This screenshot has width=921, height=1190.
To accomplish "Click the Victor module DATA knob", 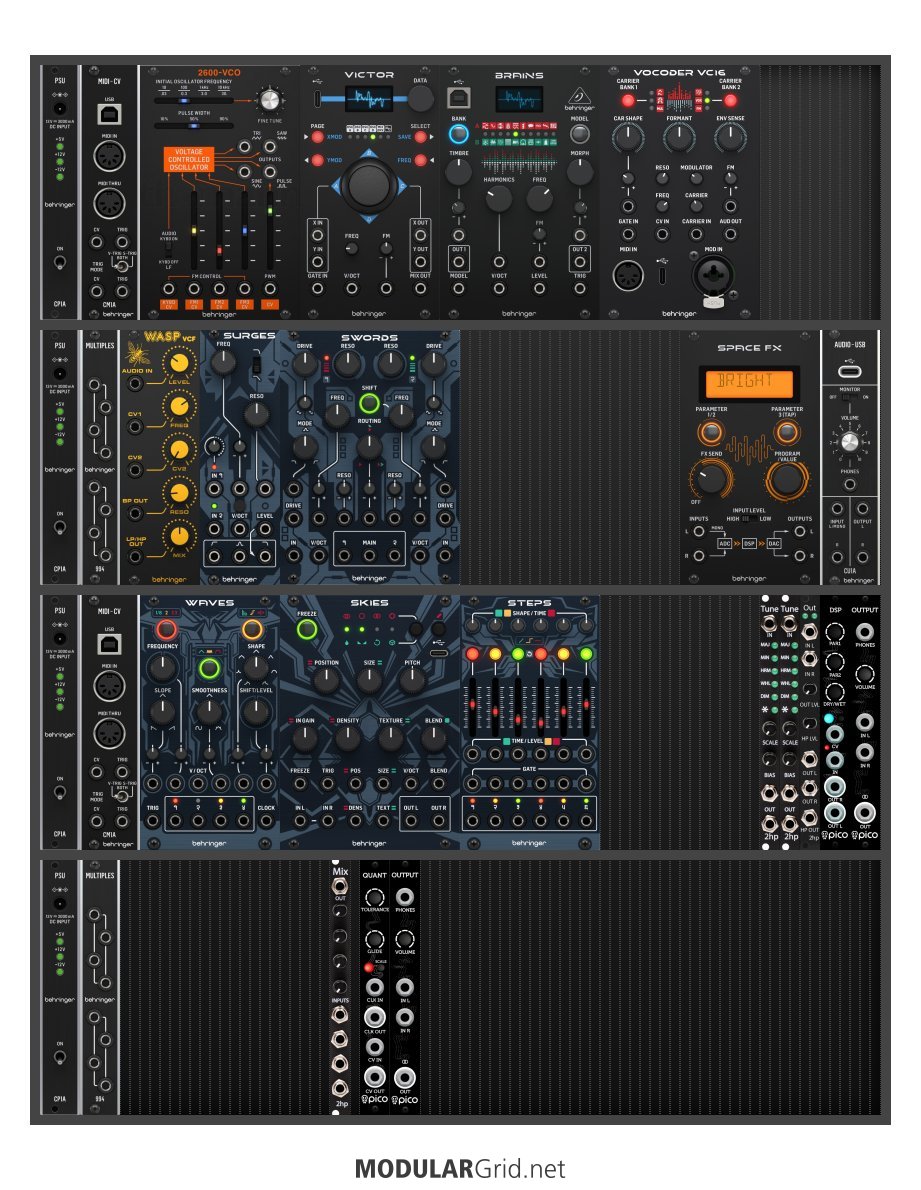I will (x=420, y=99).
